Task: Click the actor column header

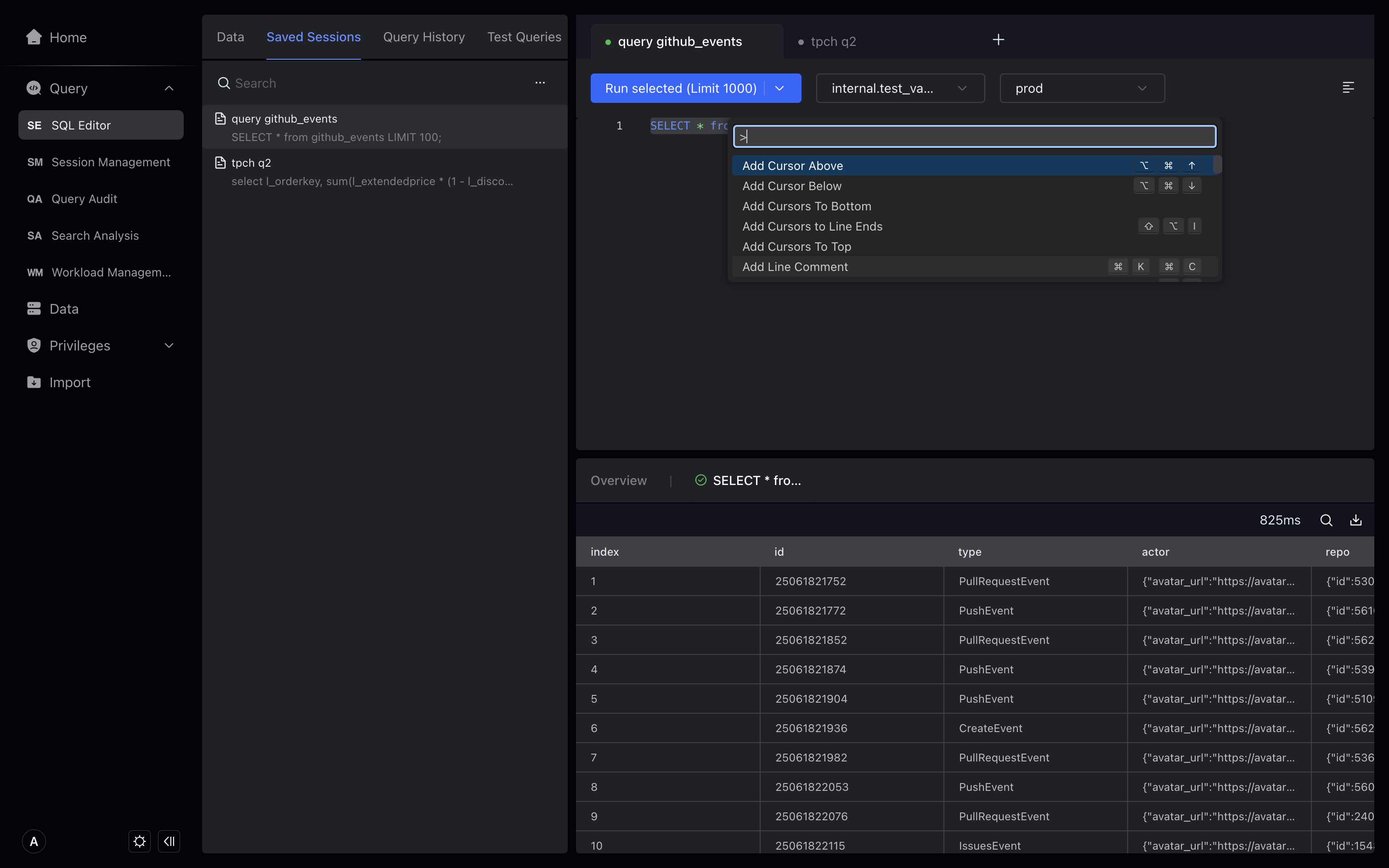Action: [x=1218, y=552]
